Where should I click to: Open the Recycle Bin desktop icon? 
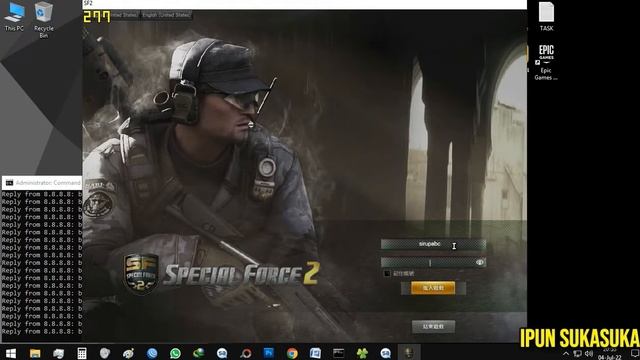[x=44, y=20]
